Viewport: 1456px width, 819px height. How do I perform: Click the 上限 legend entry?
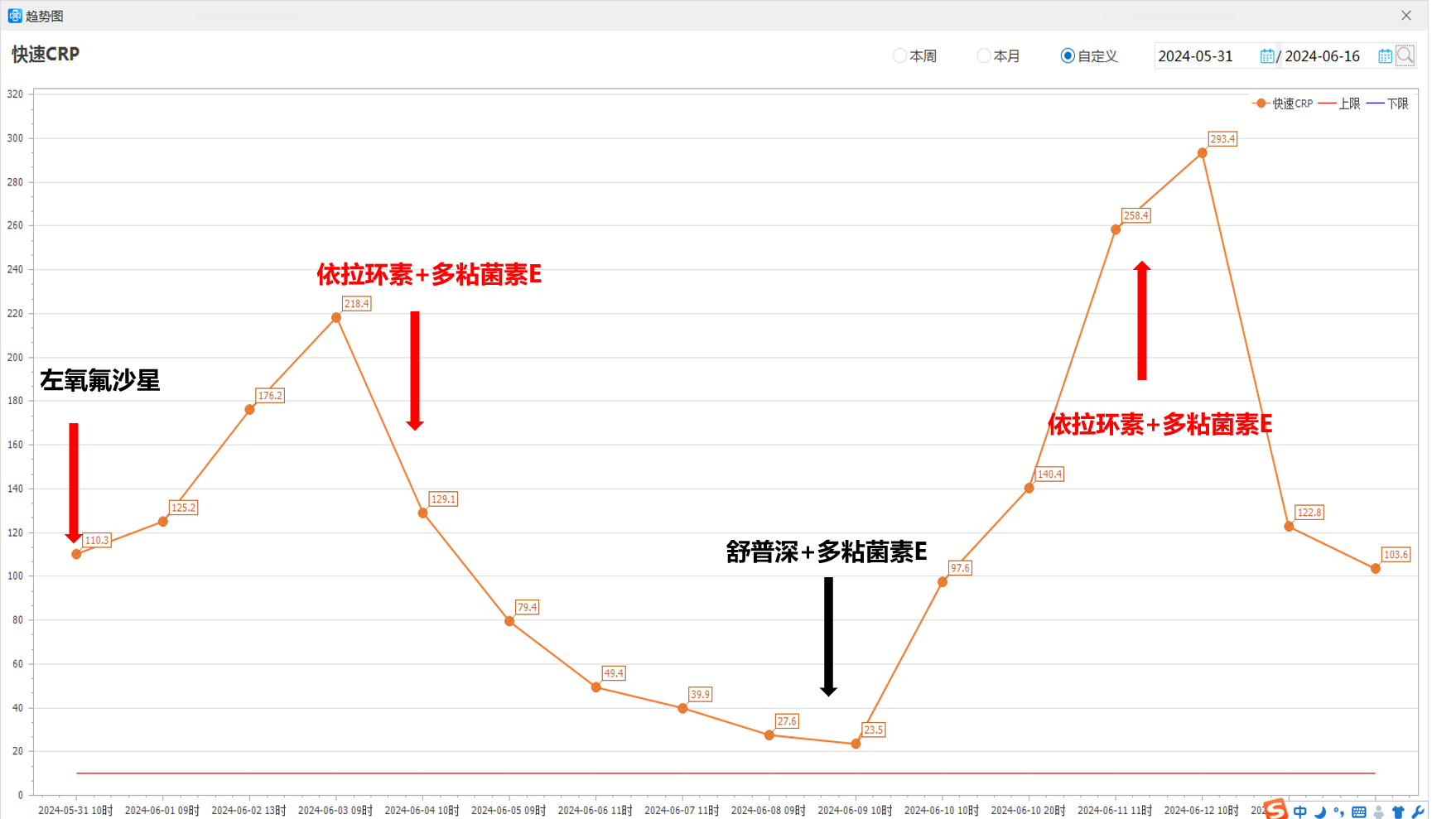click(1339, 104)
